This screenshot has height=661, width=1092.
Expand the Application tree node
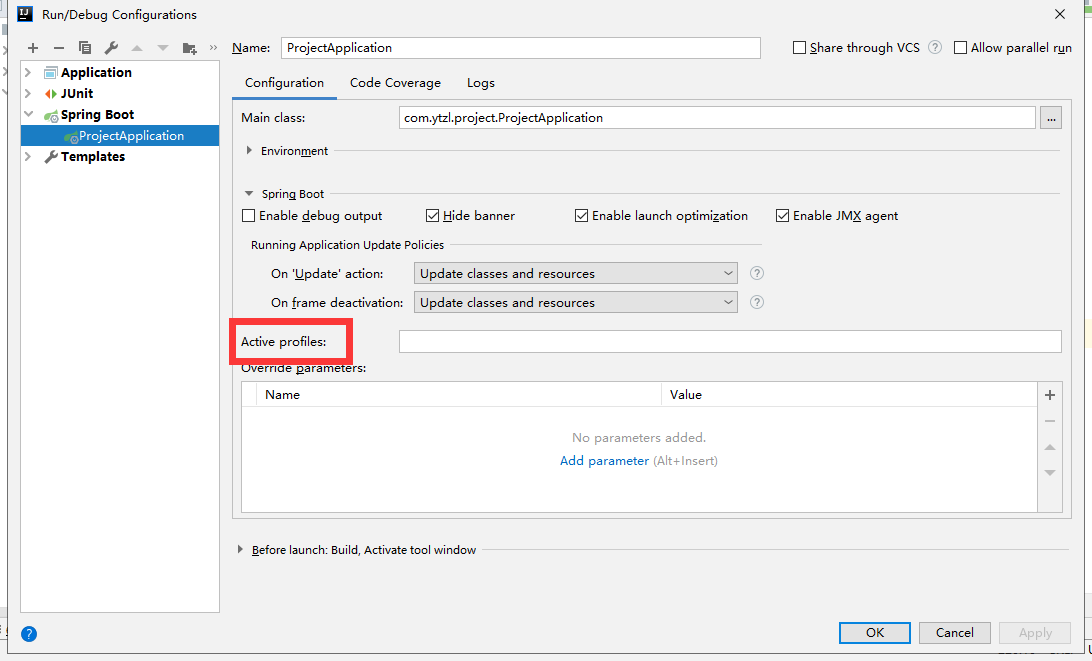pos(28,72)
